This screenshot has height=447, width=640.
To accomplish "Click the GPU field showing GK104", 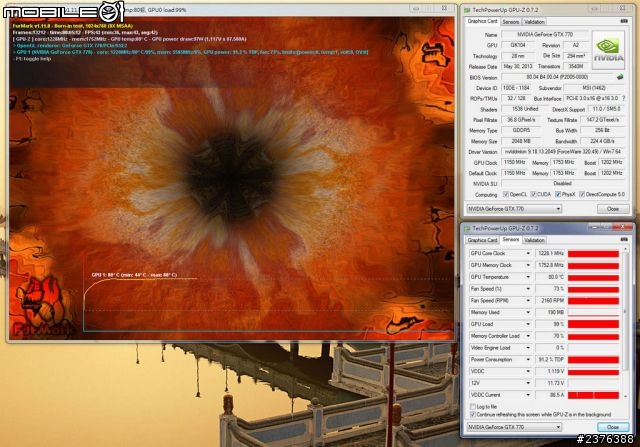I will (x=518, y=45).
